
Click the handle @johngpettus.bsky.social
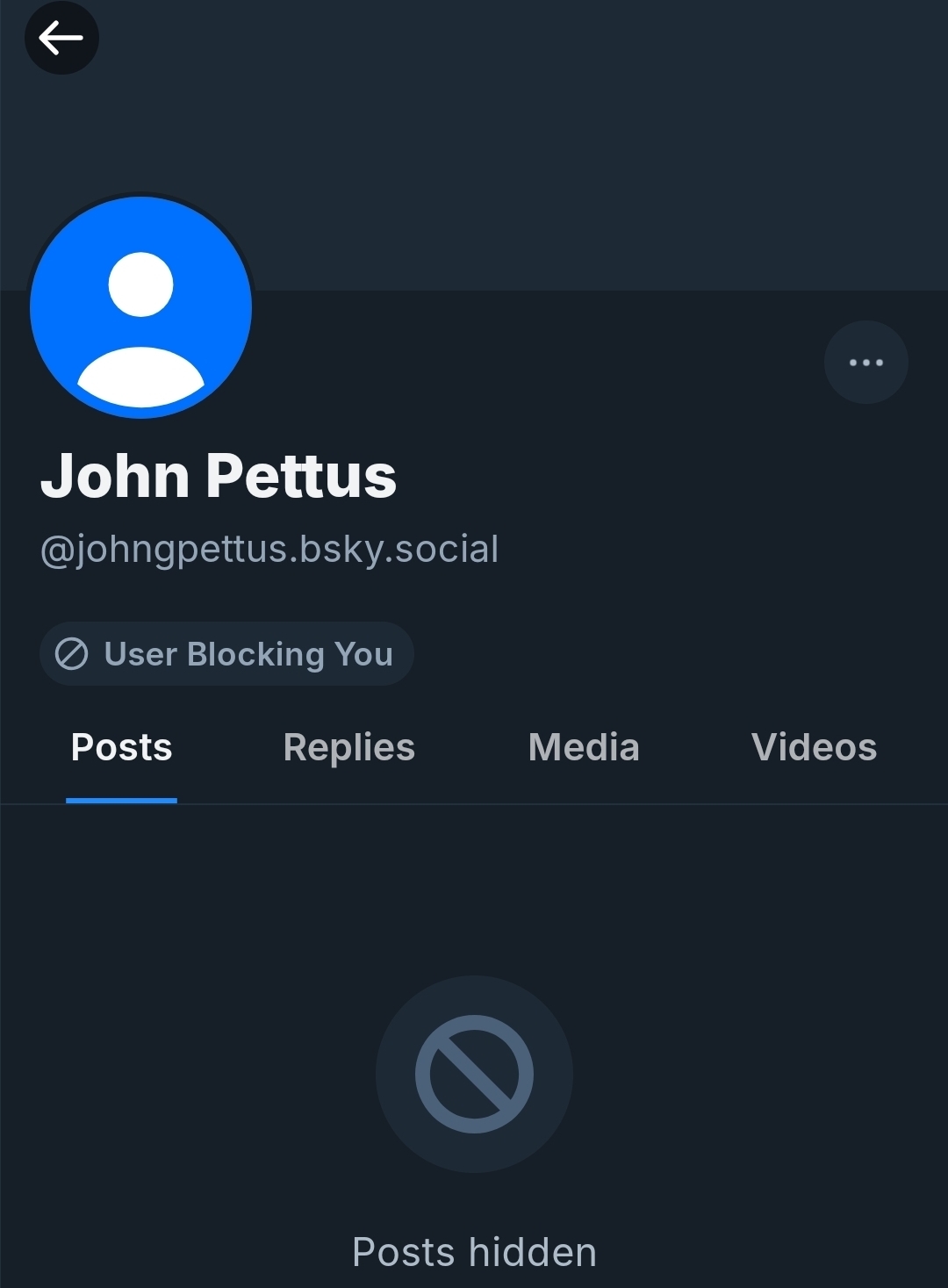click(x=269, y=550)
